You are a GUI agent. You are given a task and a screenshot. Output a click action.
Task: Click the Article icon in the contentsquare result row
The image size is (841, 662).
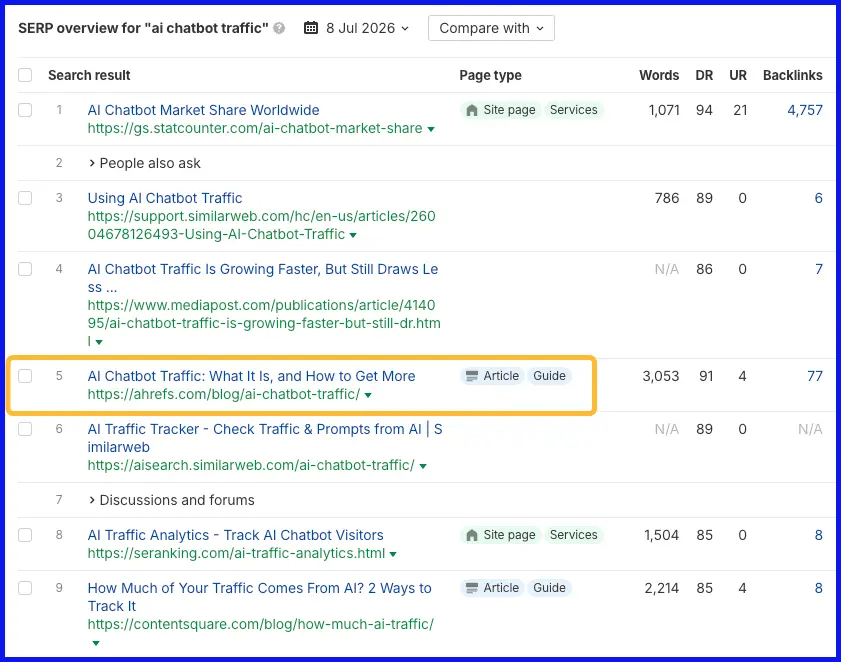tap(472, 588)
